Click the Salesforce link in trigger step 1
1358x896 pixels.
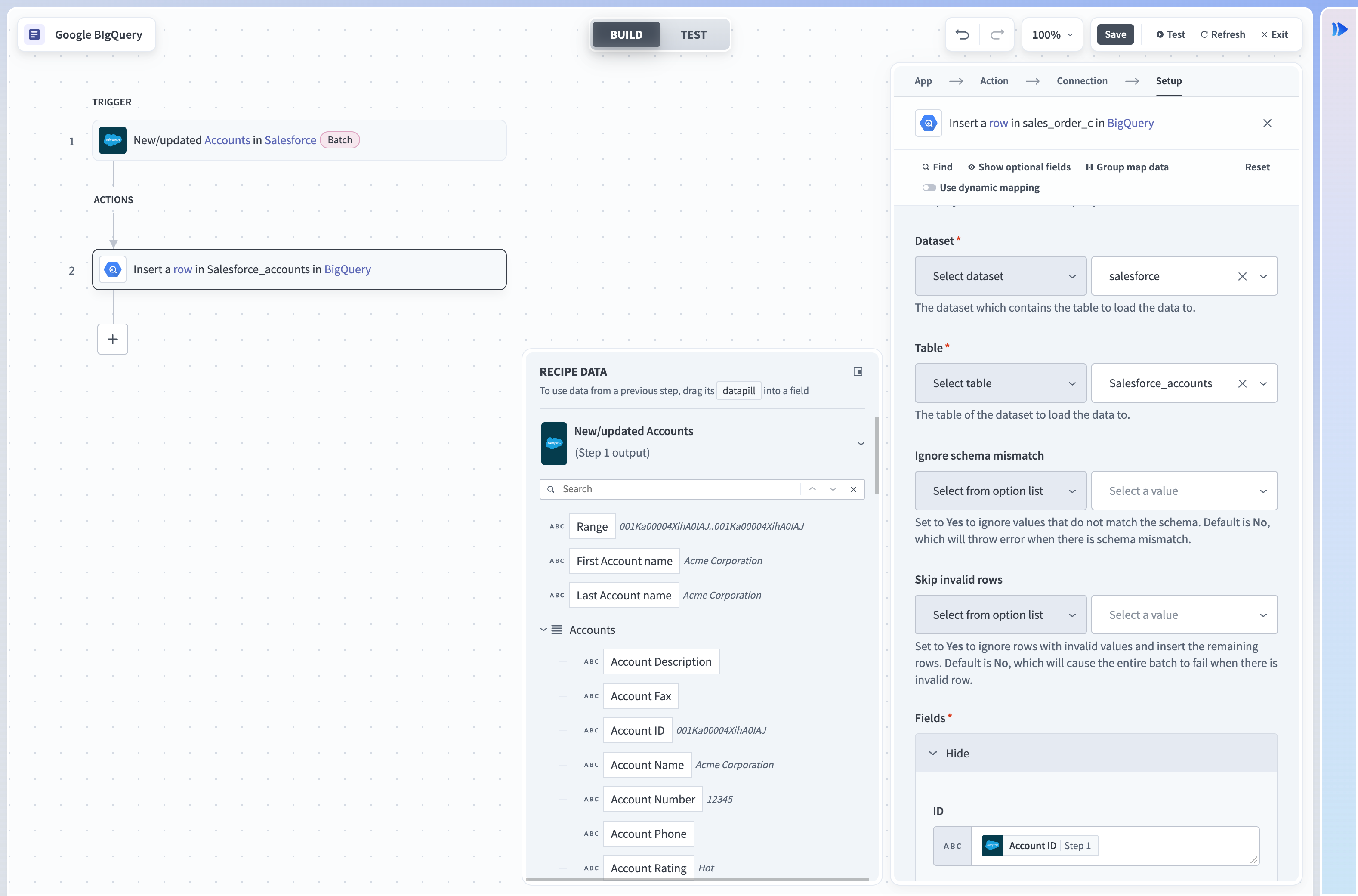click(x=290, y=140)
